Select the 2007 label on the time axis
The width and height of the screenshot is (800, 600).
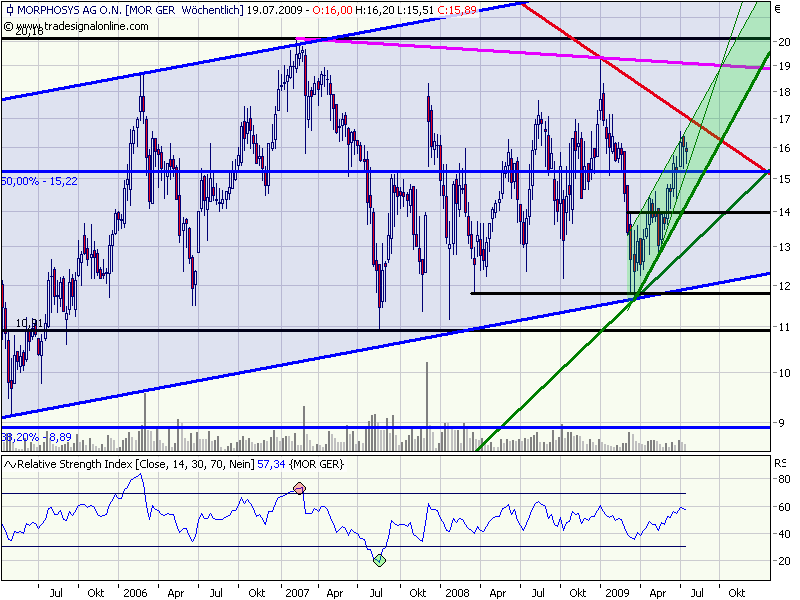click(296, 591)
